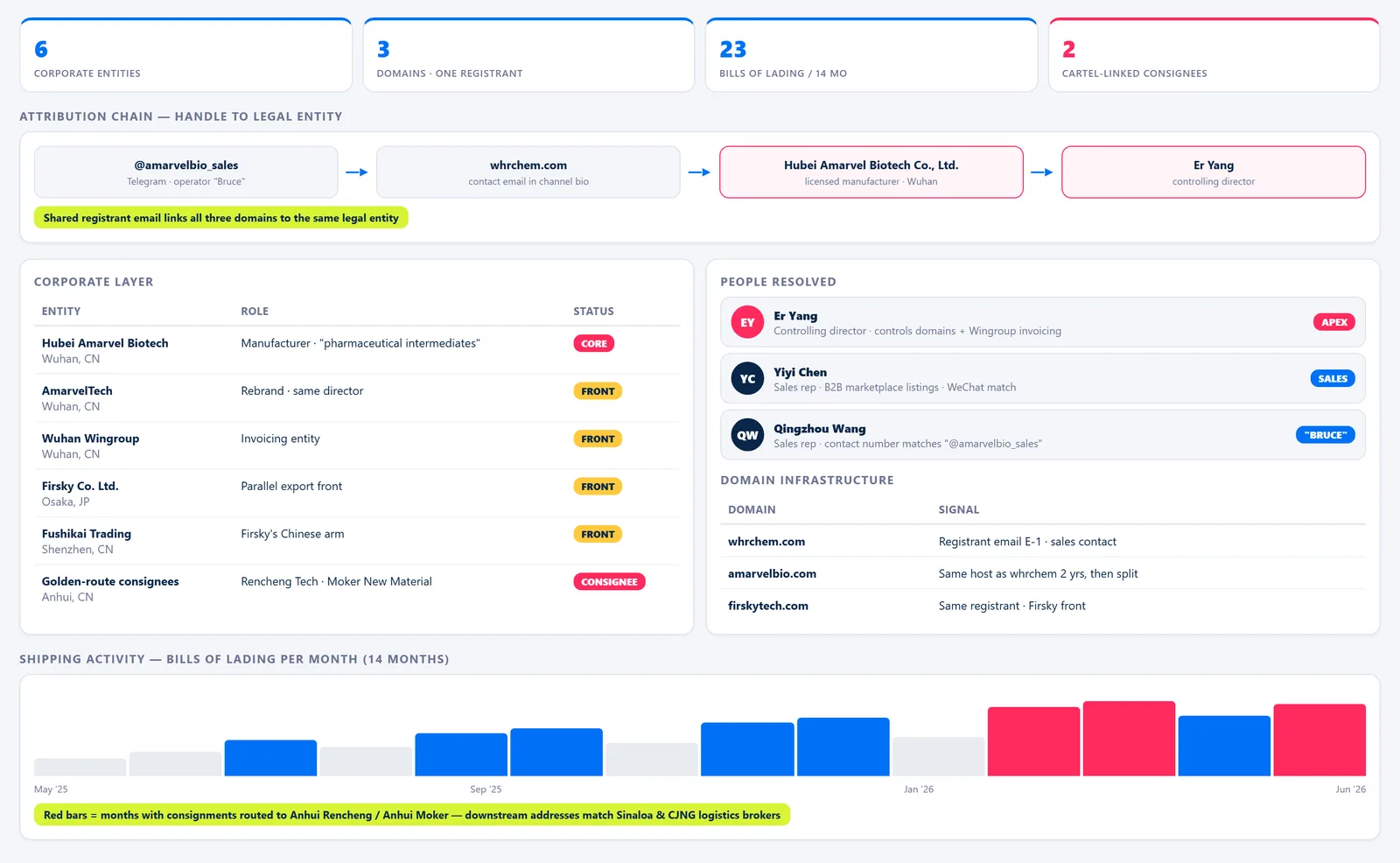Select the FRONT badge in the AmarvelTech row
1400x863 pixels.
(x=598, y=391)
